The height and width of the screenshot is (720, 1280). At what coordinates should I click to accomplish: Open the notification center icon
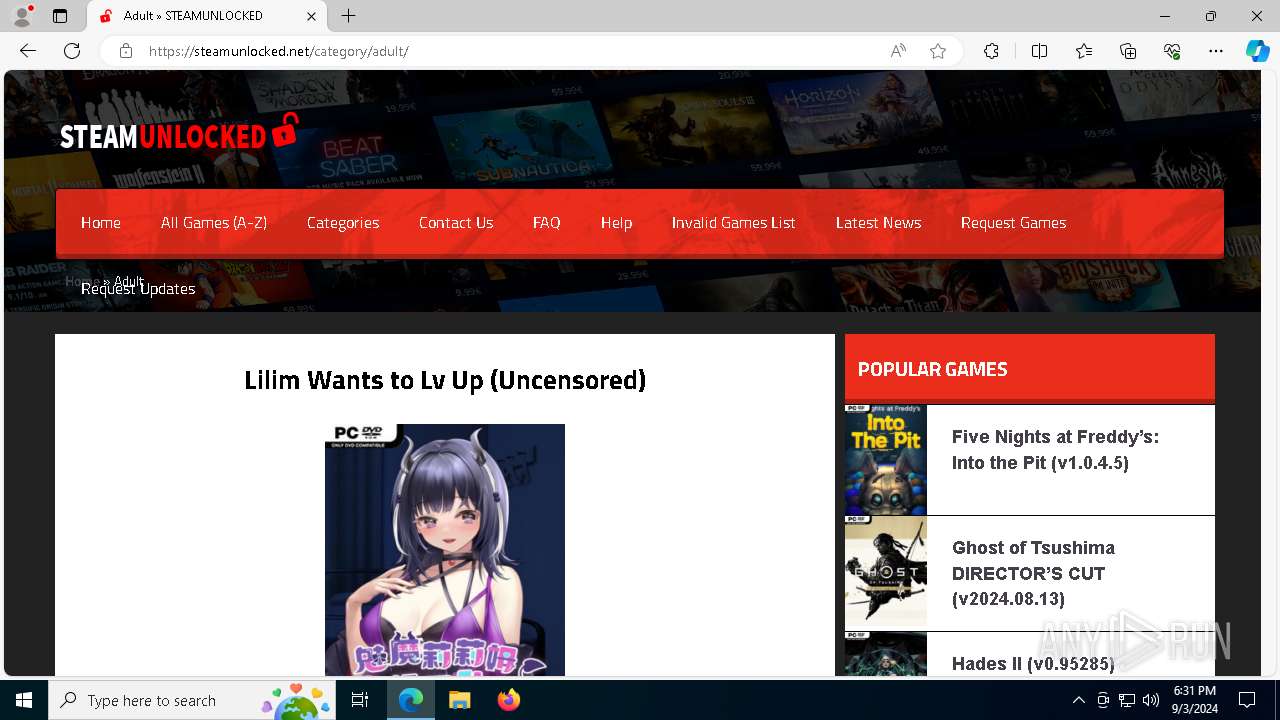coord(1247,700)
